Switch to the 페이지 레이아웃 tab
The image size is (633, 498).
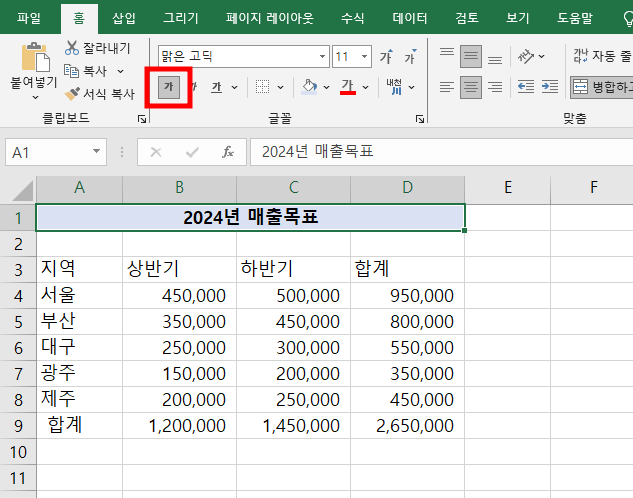[x=270, y=18]
